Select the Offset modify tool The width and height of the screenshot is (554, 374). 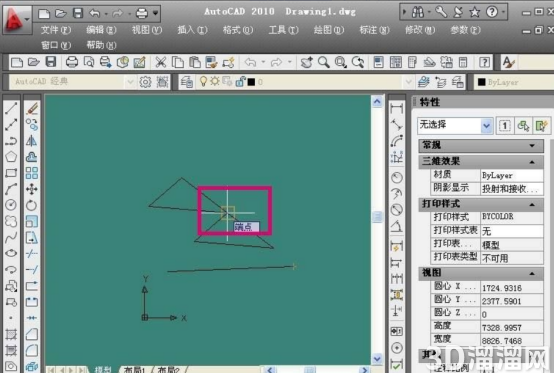click(x=32, y=156)
